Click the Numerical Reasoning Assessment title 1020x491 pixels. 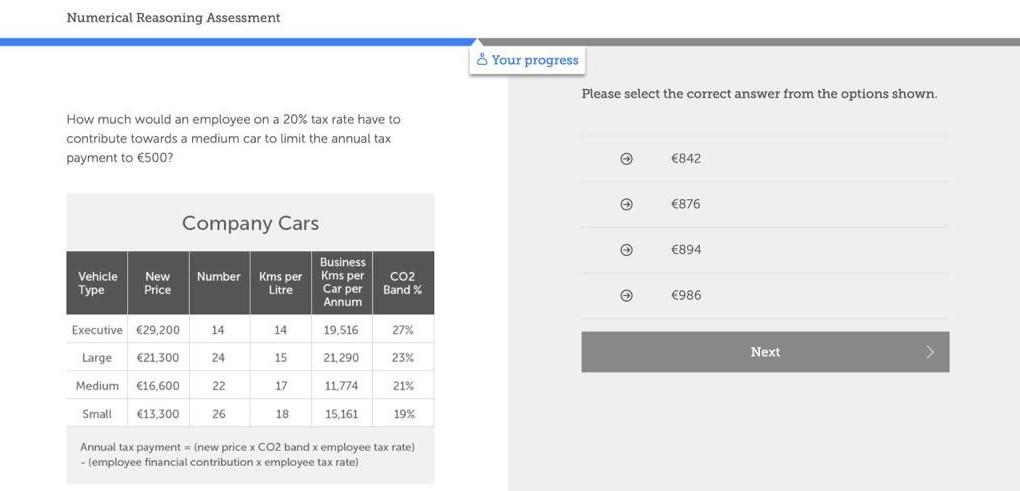point(173,18)
